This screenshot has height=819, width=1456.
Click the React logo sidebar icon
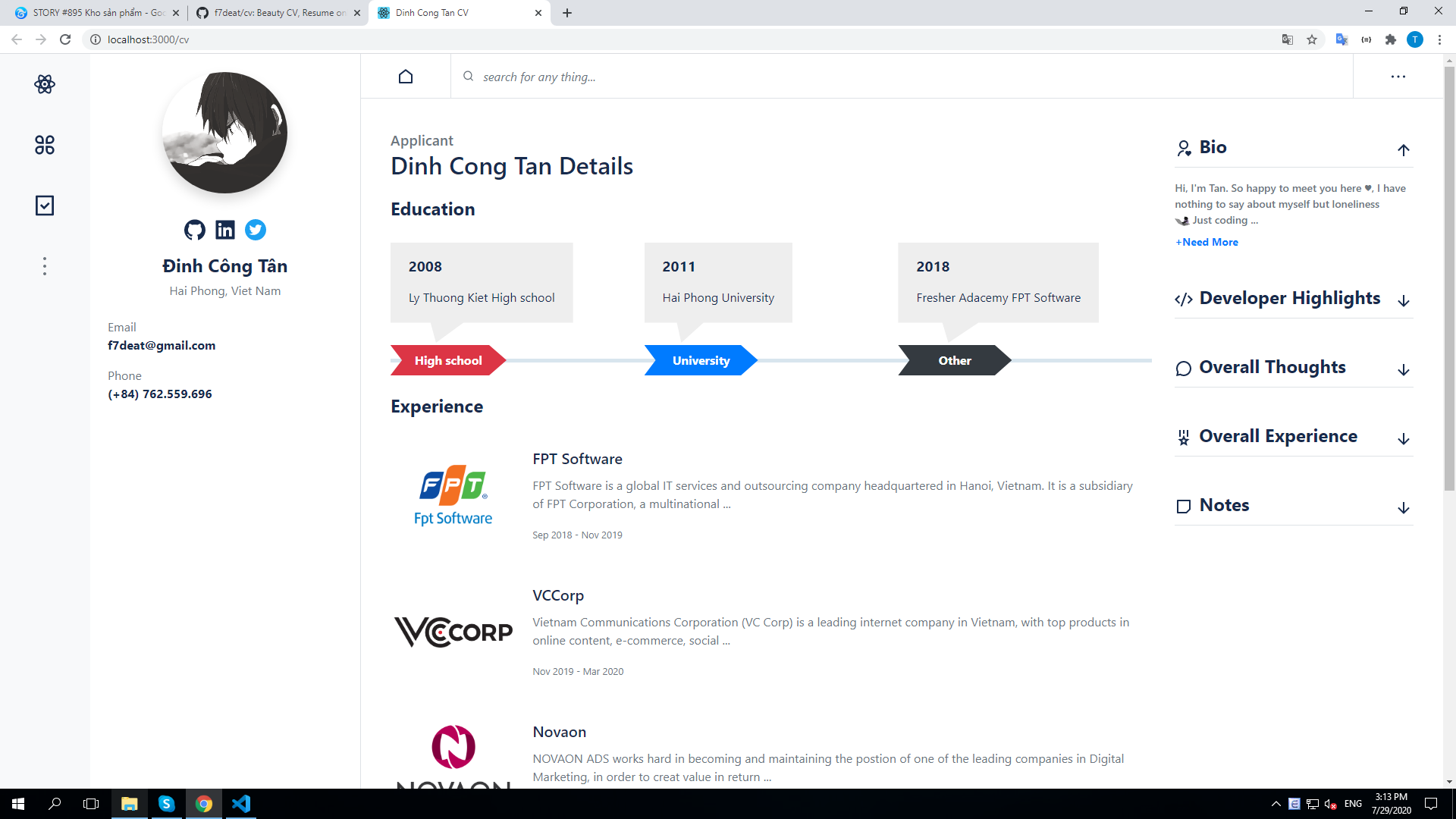pyautogui.click(x=44, y=84)
